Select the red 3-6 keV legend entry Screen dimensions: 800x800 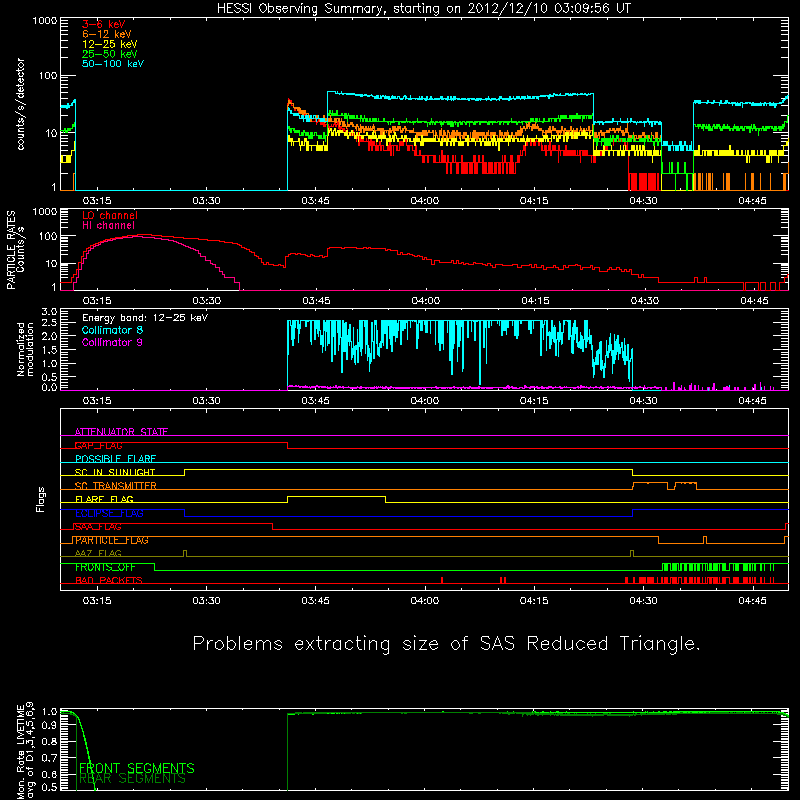coord(104,24)
